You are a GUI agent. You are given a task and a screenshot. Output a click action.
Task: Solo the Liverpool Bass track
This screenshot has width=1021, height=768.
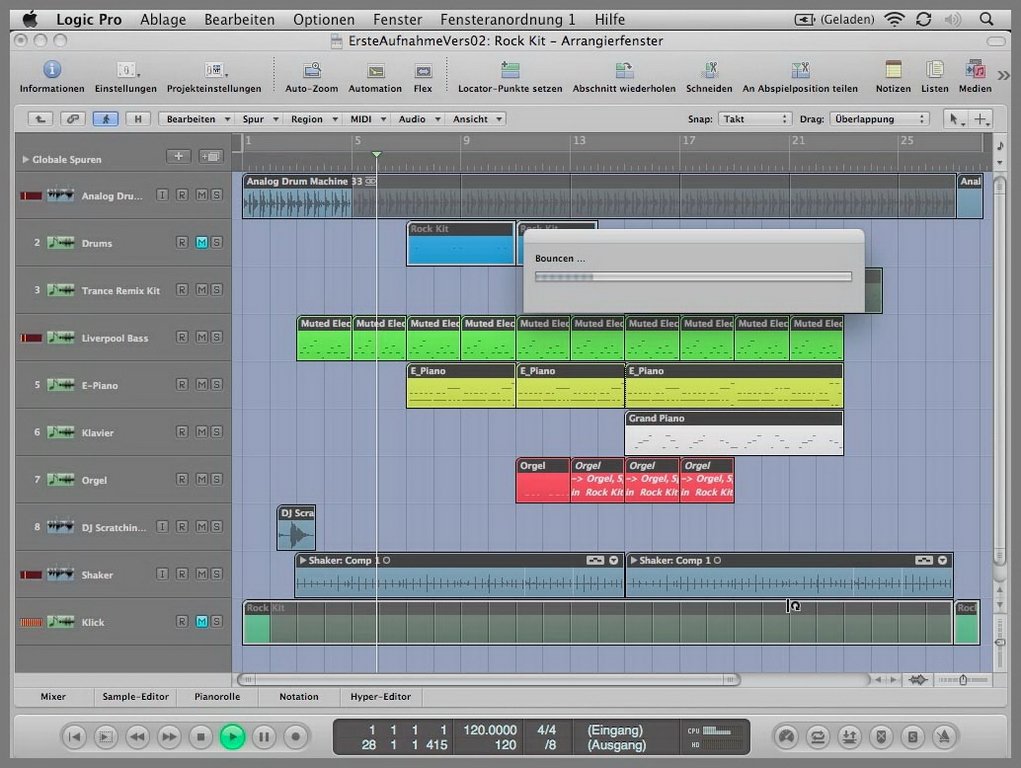(x=216, y=337)
